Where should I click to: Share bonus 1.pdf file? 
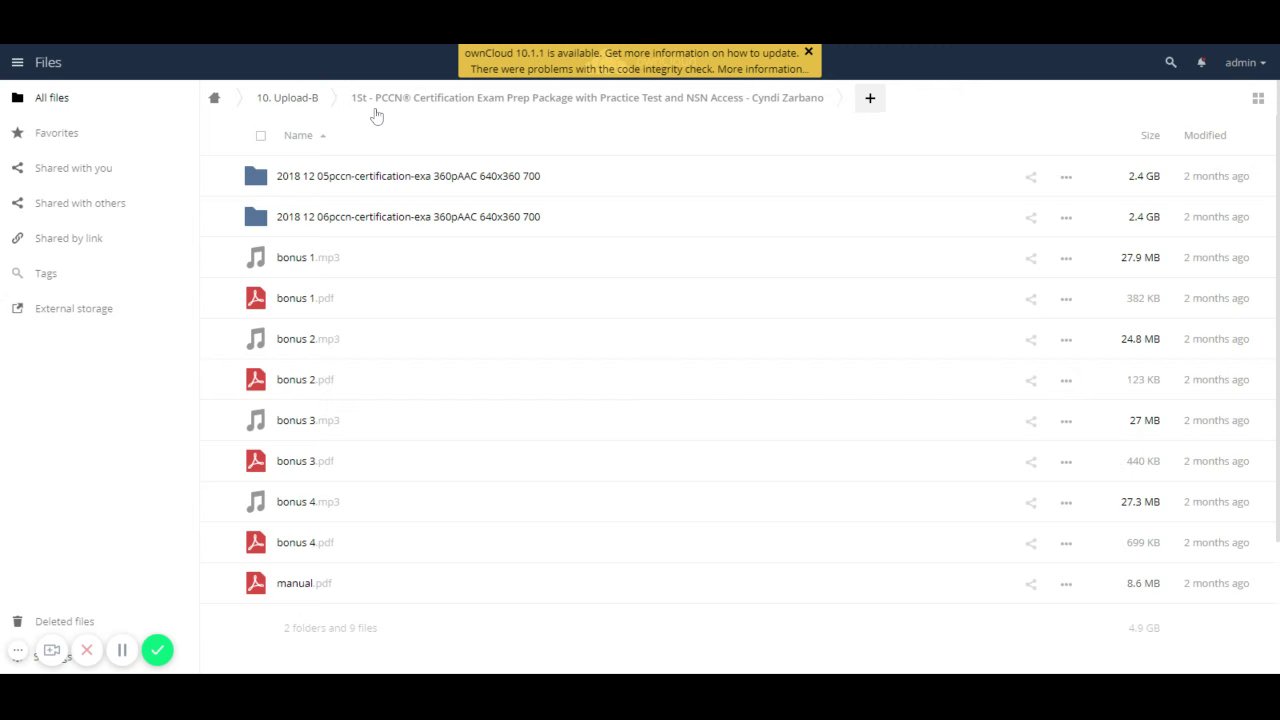[1031, 299]
